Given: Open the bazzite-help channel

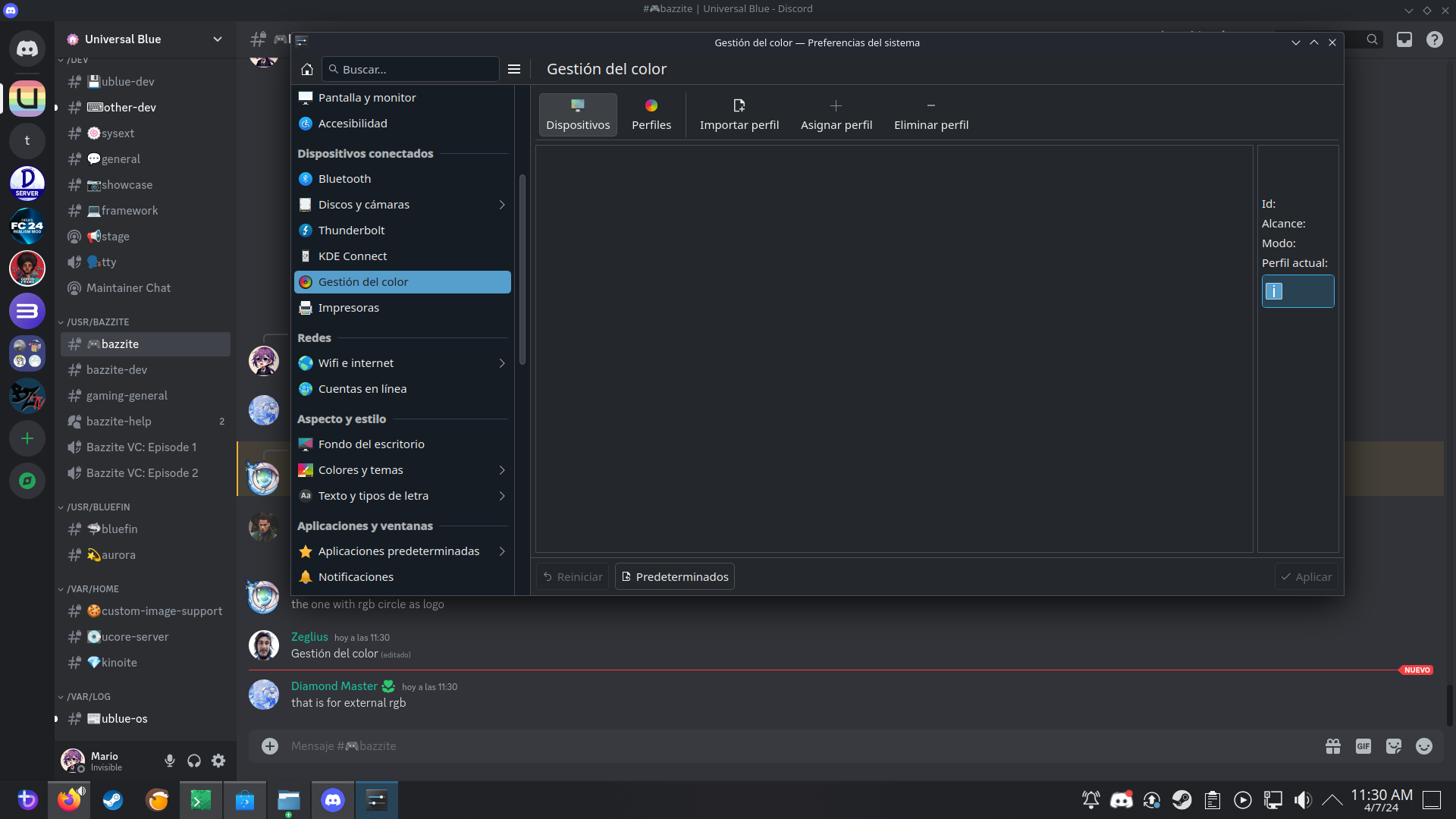Looking at the screenshot, I should 119,422.
